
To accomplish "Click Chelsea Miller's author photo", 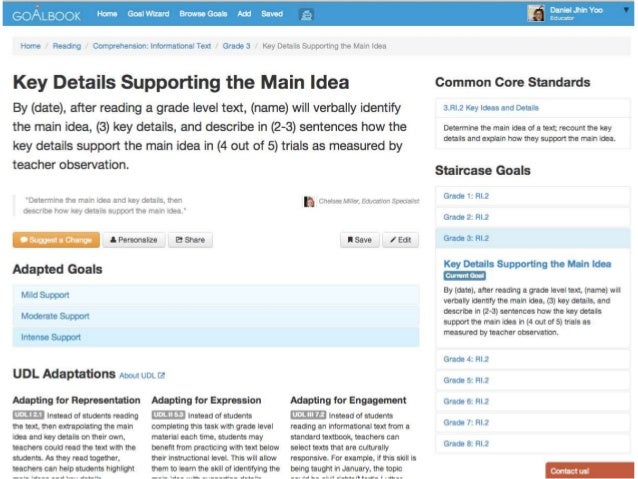I will point(309,201).
